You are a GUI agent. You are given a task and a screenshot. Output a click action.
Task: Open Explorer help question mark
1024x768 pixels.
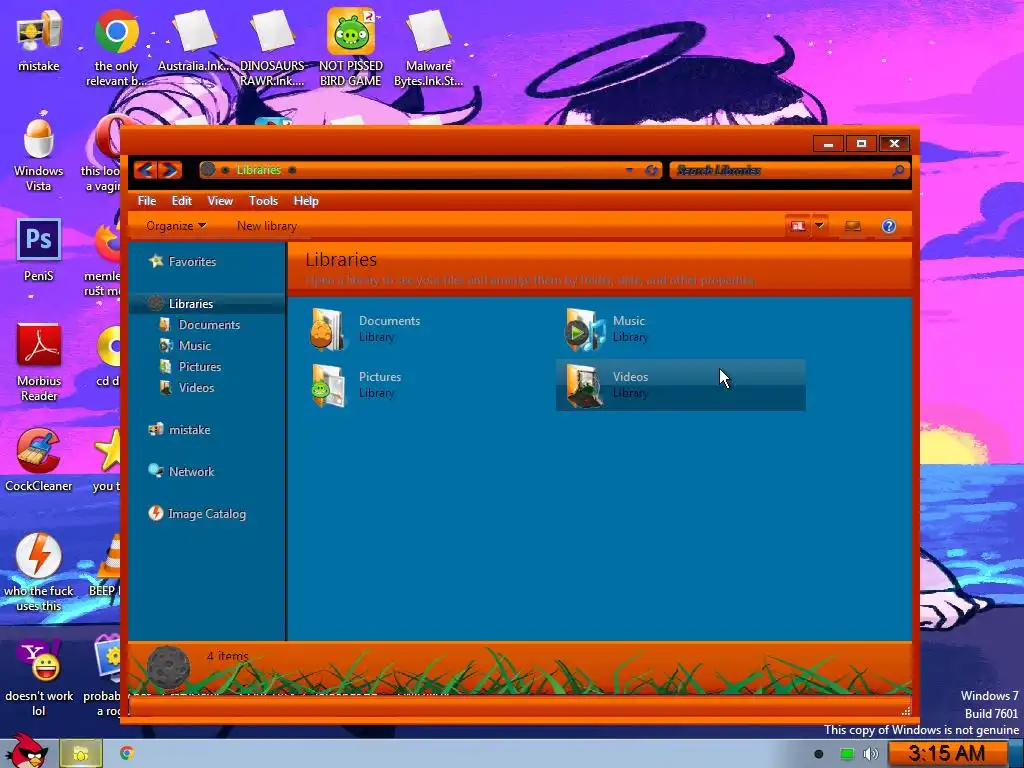point(888,226)
